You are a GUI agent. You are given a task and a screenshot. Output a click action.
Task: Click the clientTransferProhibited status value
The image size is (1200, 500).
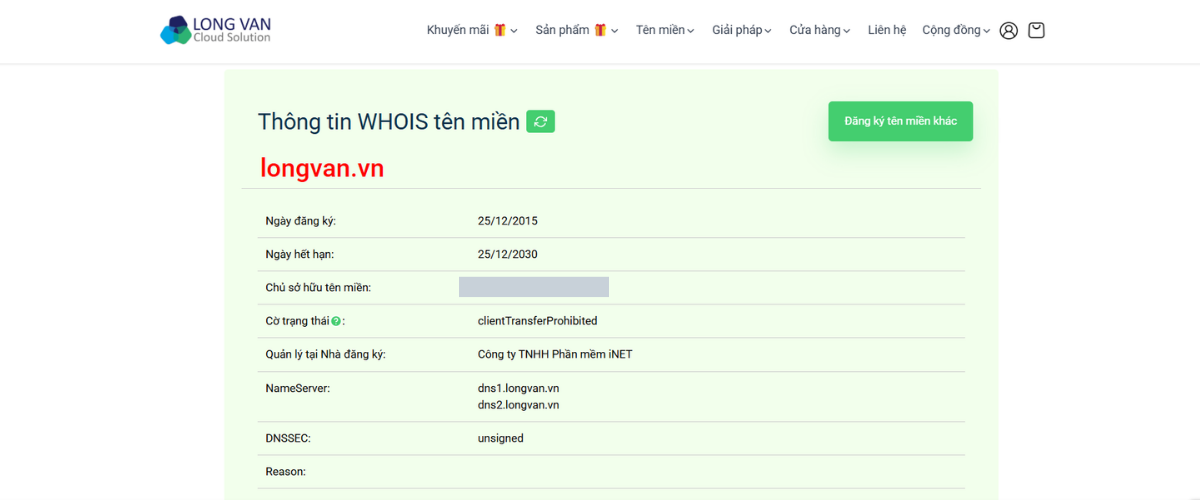tap(537, 321)
